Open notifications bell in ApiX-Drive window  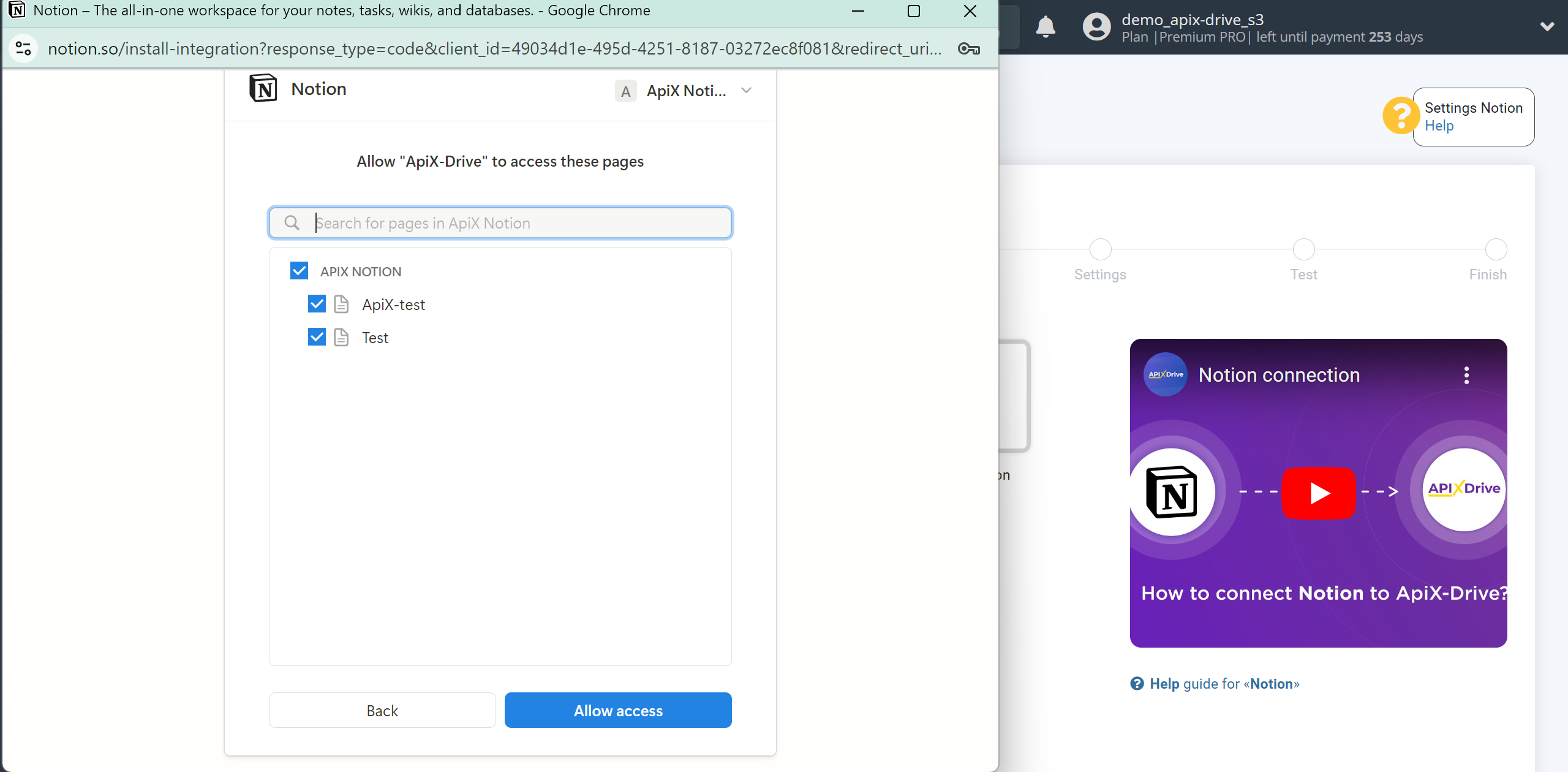coord(1046,27)
